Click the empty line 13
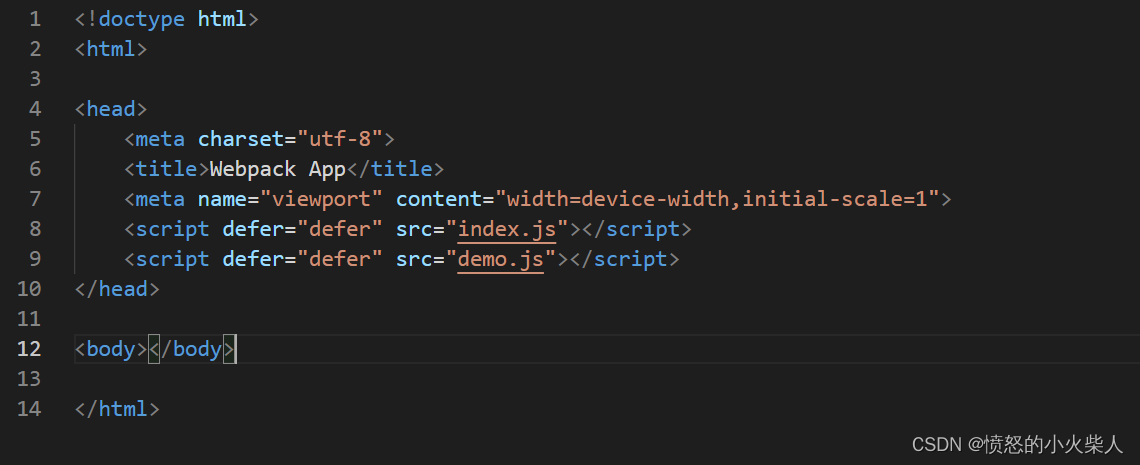The height and width of the screenshot is (465, 1140). pyautogui.click(x=606, y=379)
